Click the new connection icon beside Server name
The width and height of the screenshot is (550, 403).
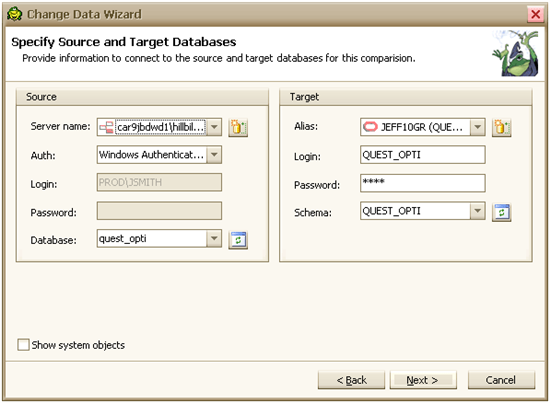point(238,127)
